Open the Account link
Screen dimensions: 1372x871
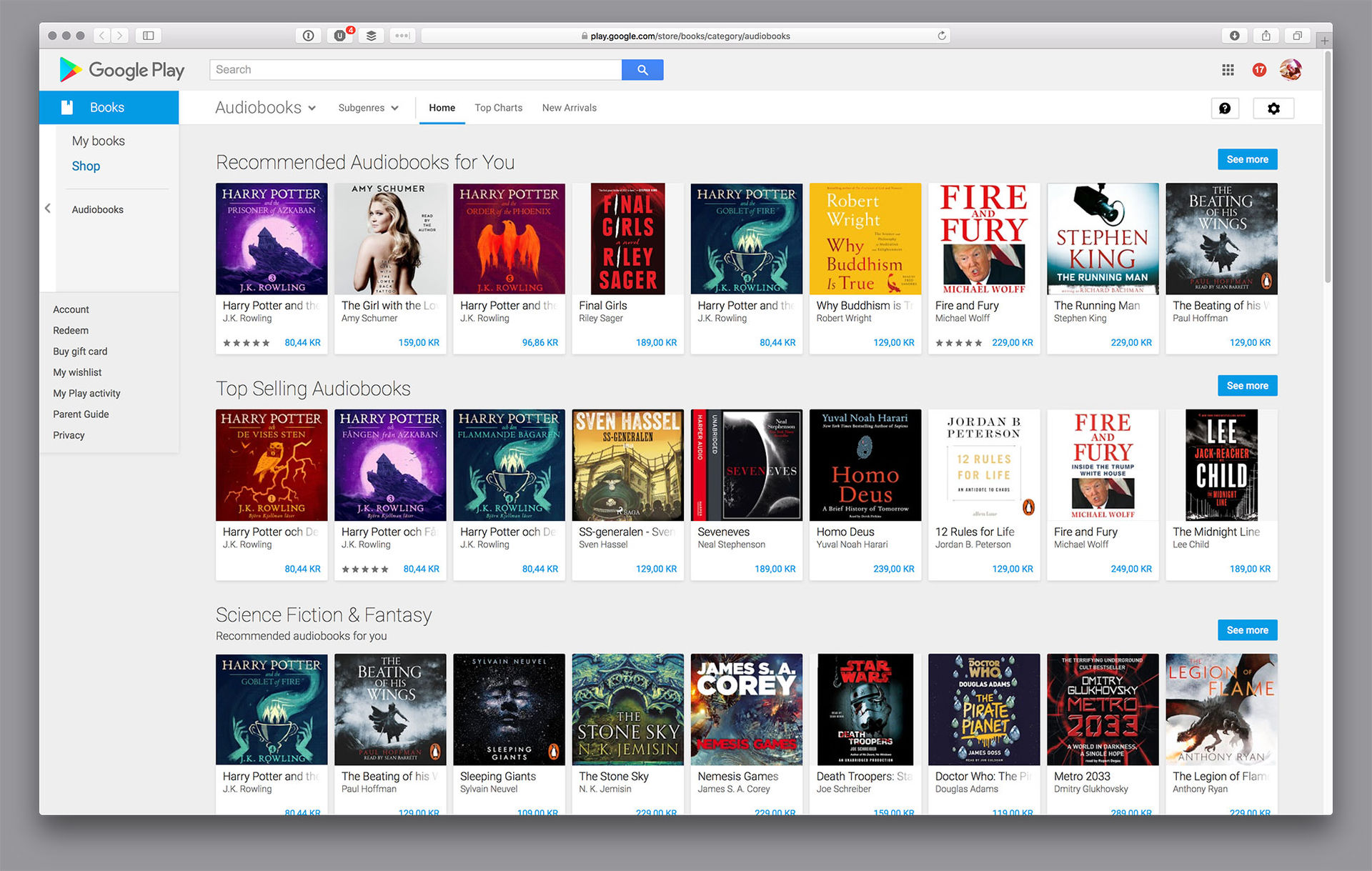point(71,309)
